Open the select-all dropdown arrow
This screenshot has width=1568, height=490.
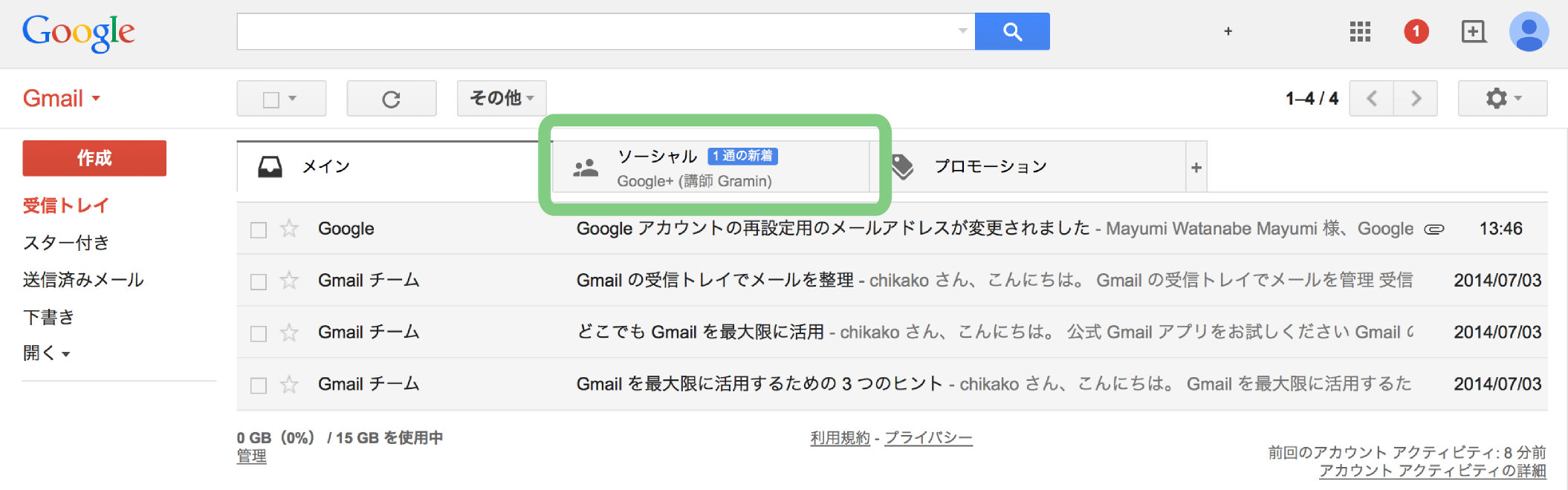pos(293,99)
